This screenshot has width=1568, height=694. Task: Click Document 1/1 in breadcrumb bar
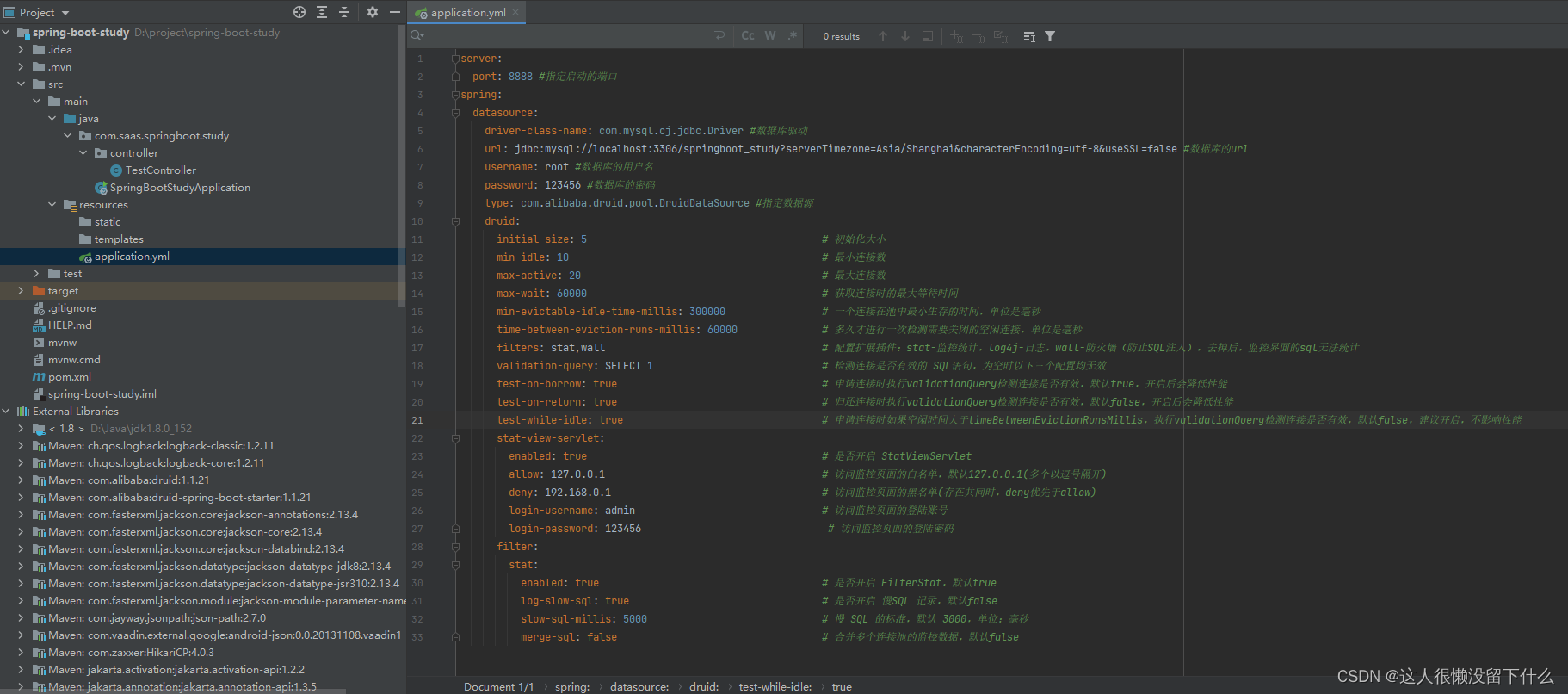click(498, 686)
